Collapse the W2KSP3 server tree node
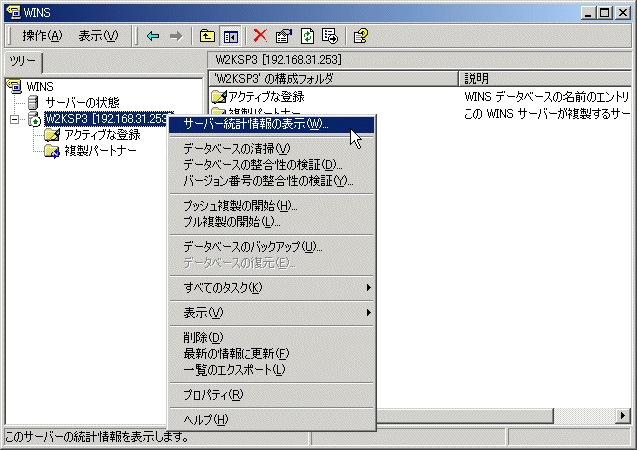This screenshot has width=637, height=450. point(15,119)
